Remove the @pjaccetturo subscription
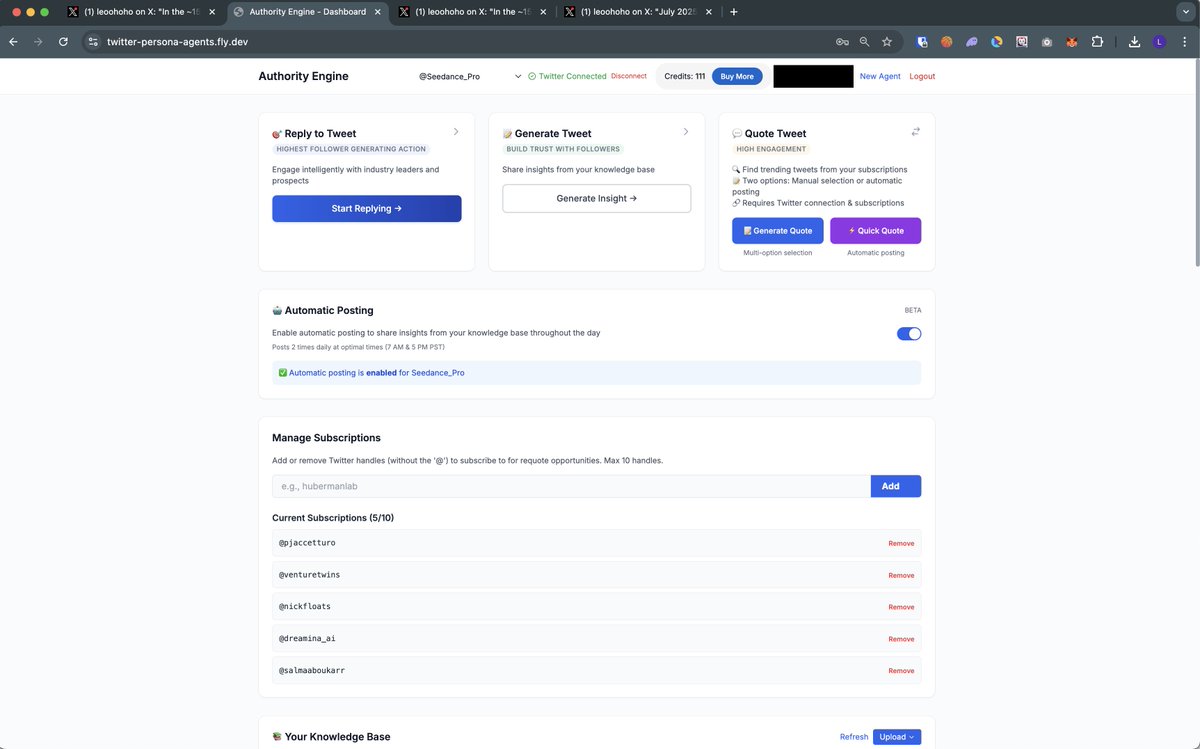 pos(901,543)
